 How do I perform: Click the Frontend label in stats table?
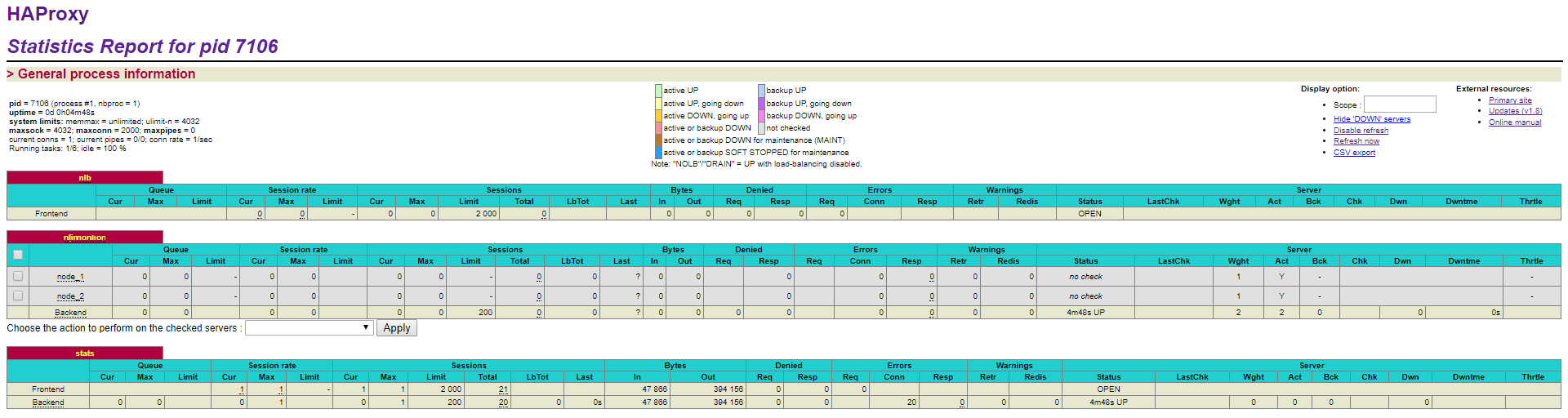click(x=48, y=389)
